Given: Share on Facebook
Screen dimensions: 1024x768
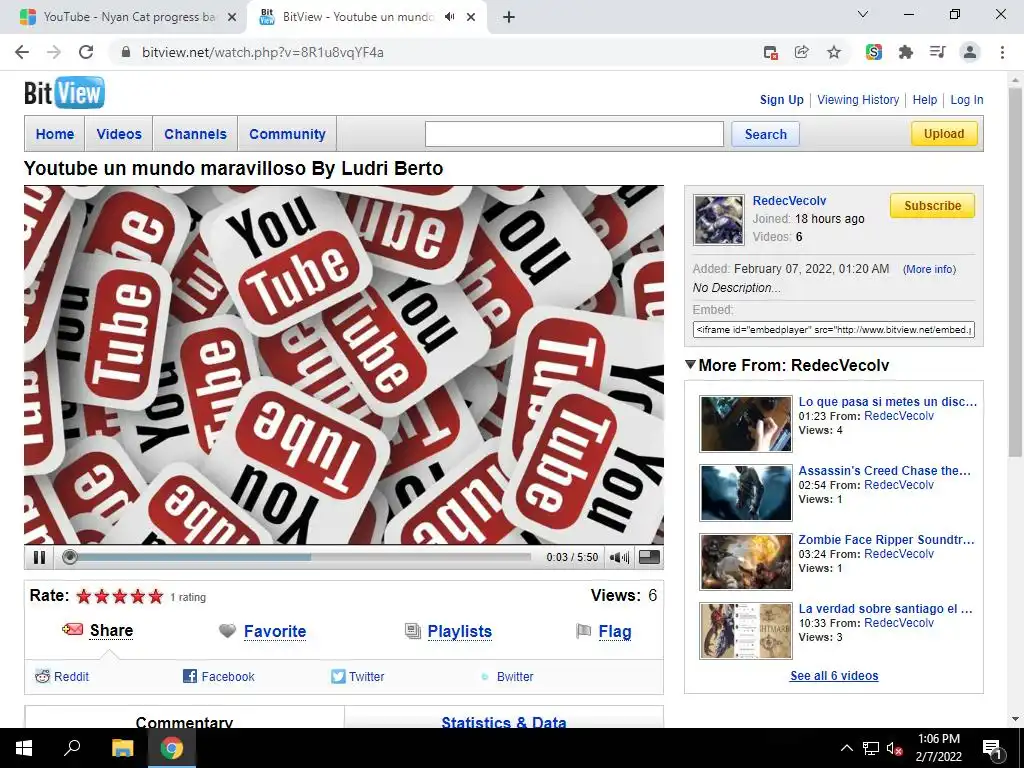Looking at the screenshot, I should tap(228, 677).
